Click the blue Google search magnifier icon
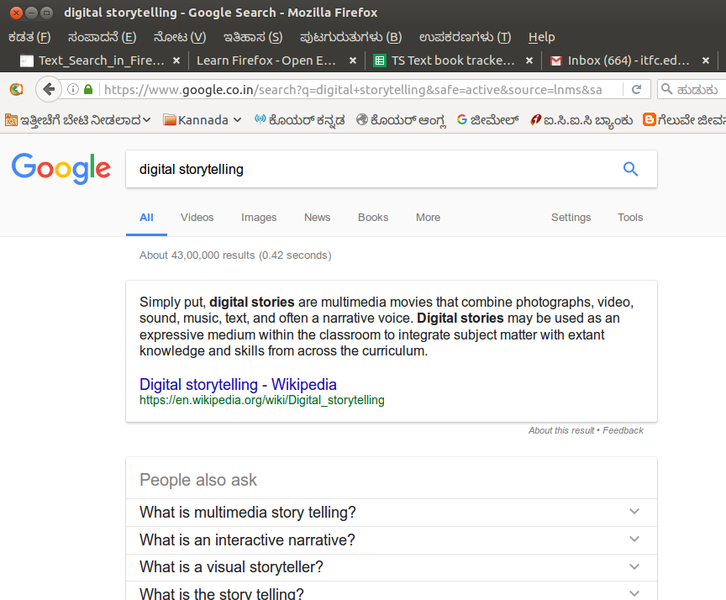This screenshot has height=600, width=726. pyautogui.click(x=630, y=169)
